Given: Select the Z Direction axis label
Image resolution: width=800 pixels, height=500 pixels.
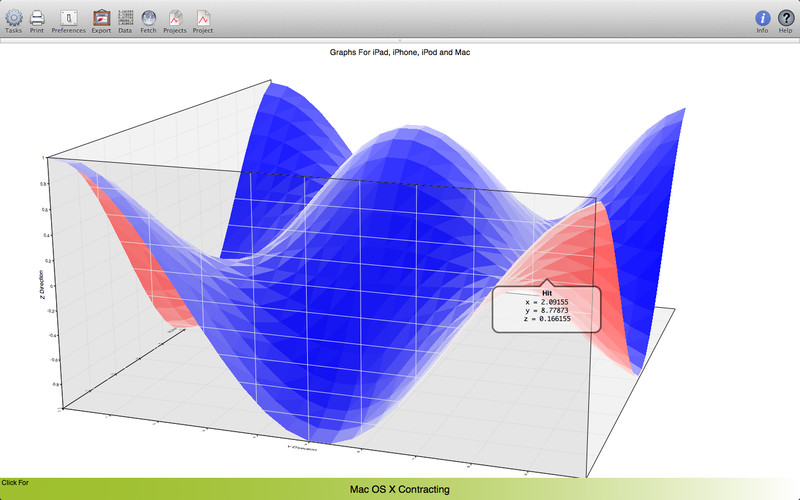Looking at the screenshot, I should [42, 284].
